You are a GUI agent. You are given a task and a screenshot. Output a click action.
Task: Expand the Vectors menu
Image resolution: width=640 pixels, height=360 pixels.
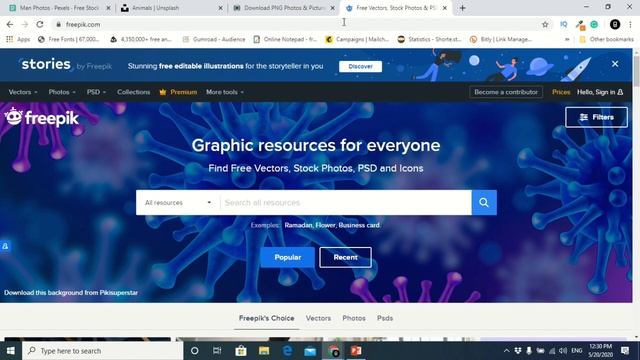pyautogui.click(x=23, y=92)
